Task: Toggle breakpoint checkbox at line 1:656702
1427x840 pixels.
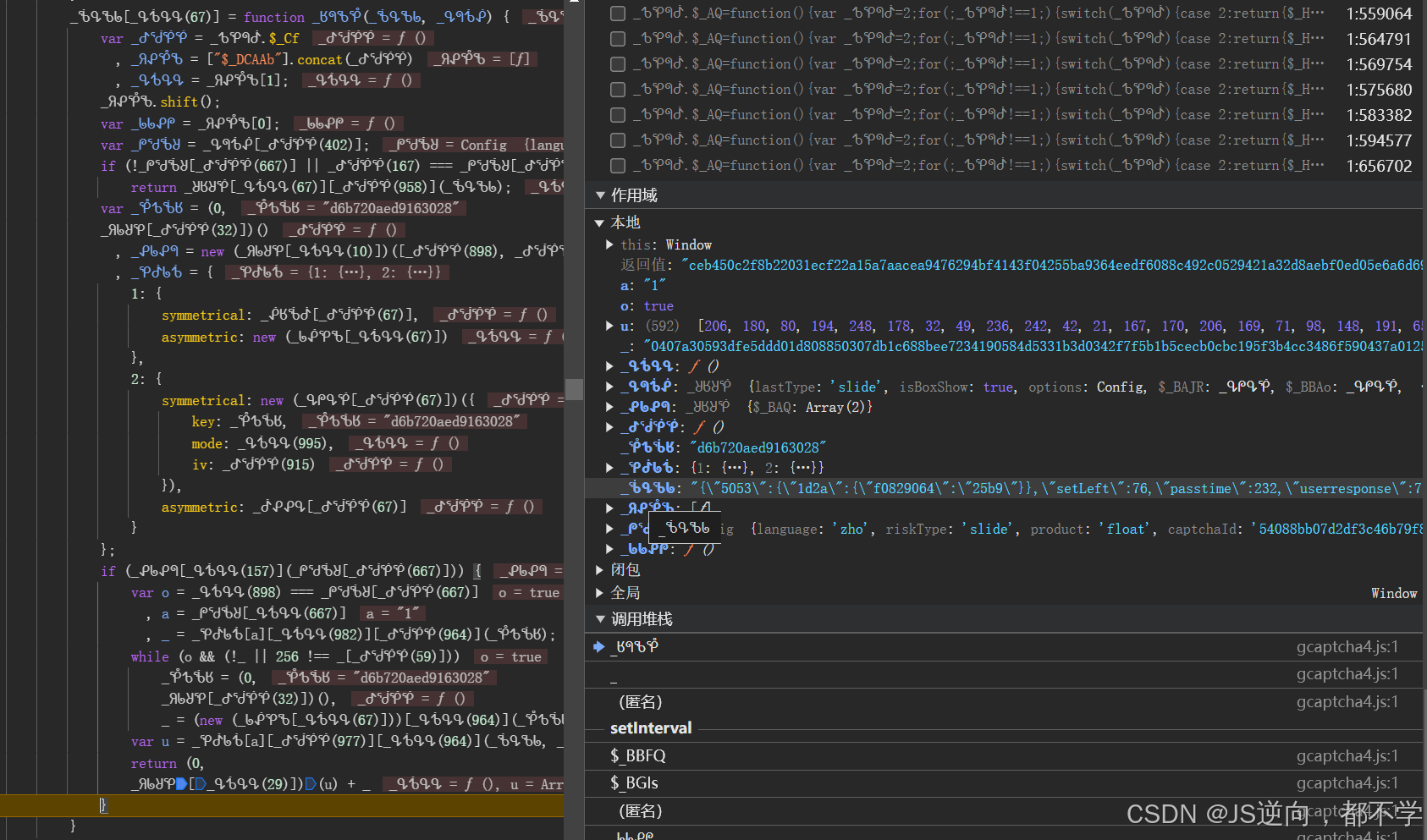Action: (x=618, y=166)
